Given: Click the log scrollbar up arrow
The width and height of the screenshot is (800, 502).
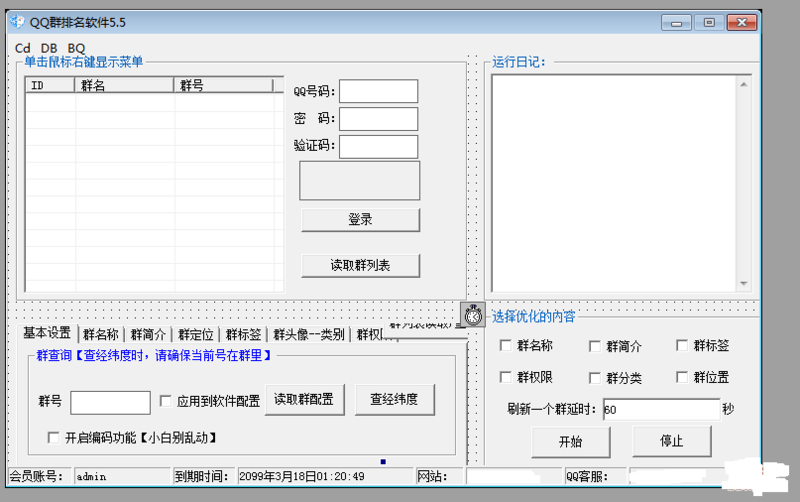Looking at the screenshot, I should point(744,84).
